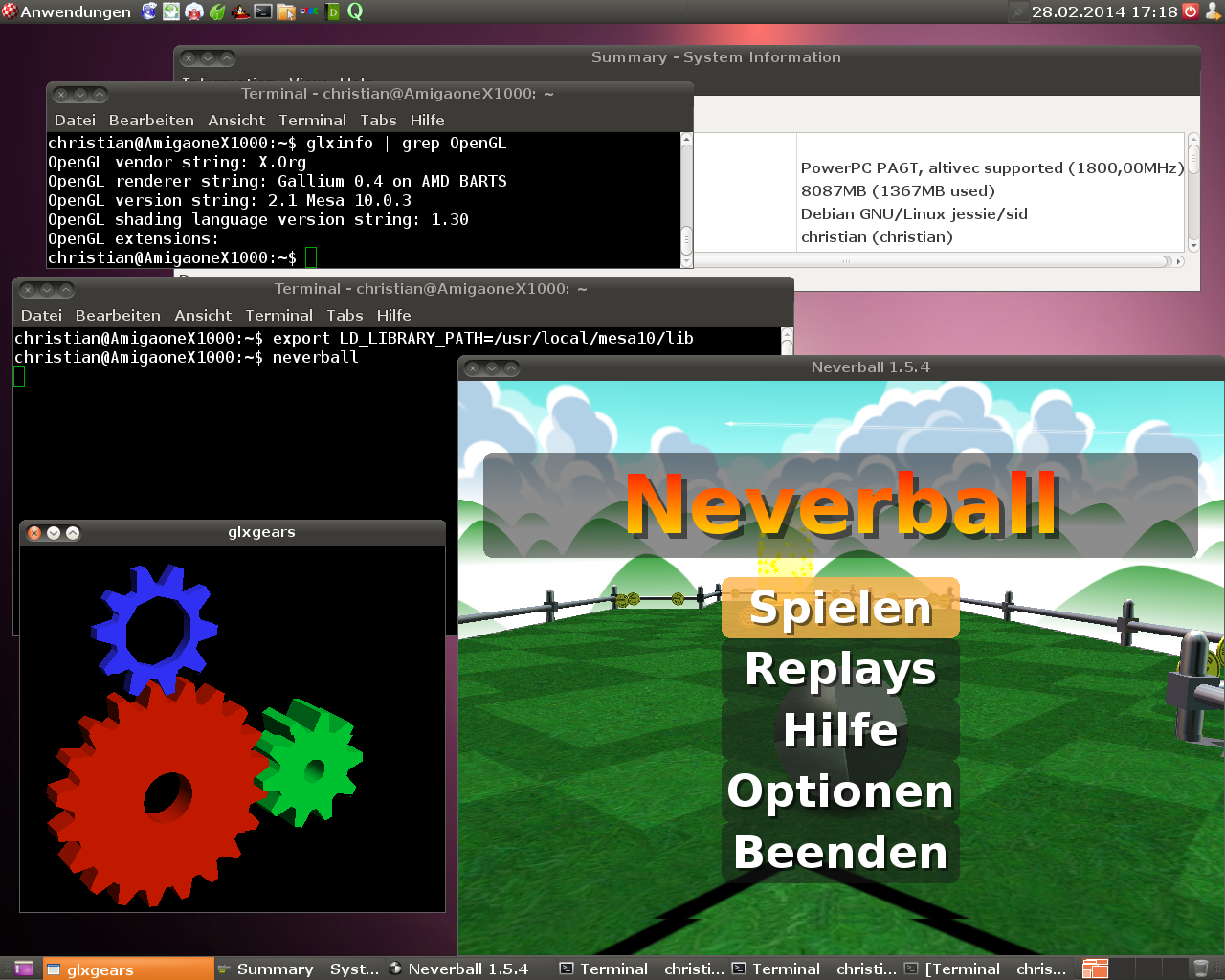
Task: Click Beenden to quit Neverball
Action: [x=840, y=853]
